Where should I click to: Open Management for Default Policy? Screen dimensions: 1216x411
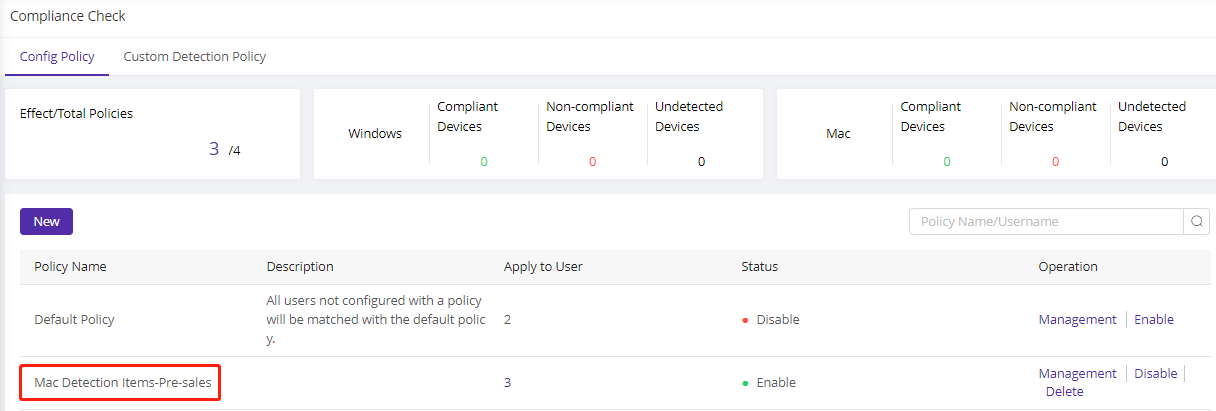tap(1077, 320)
